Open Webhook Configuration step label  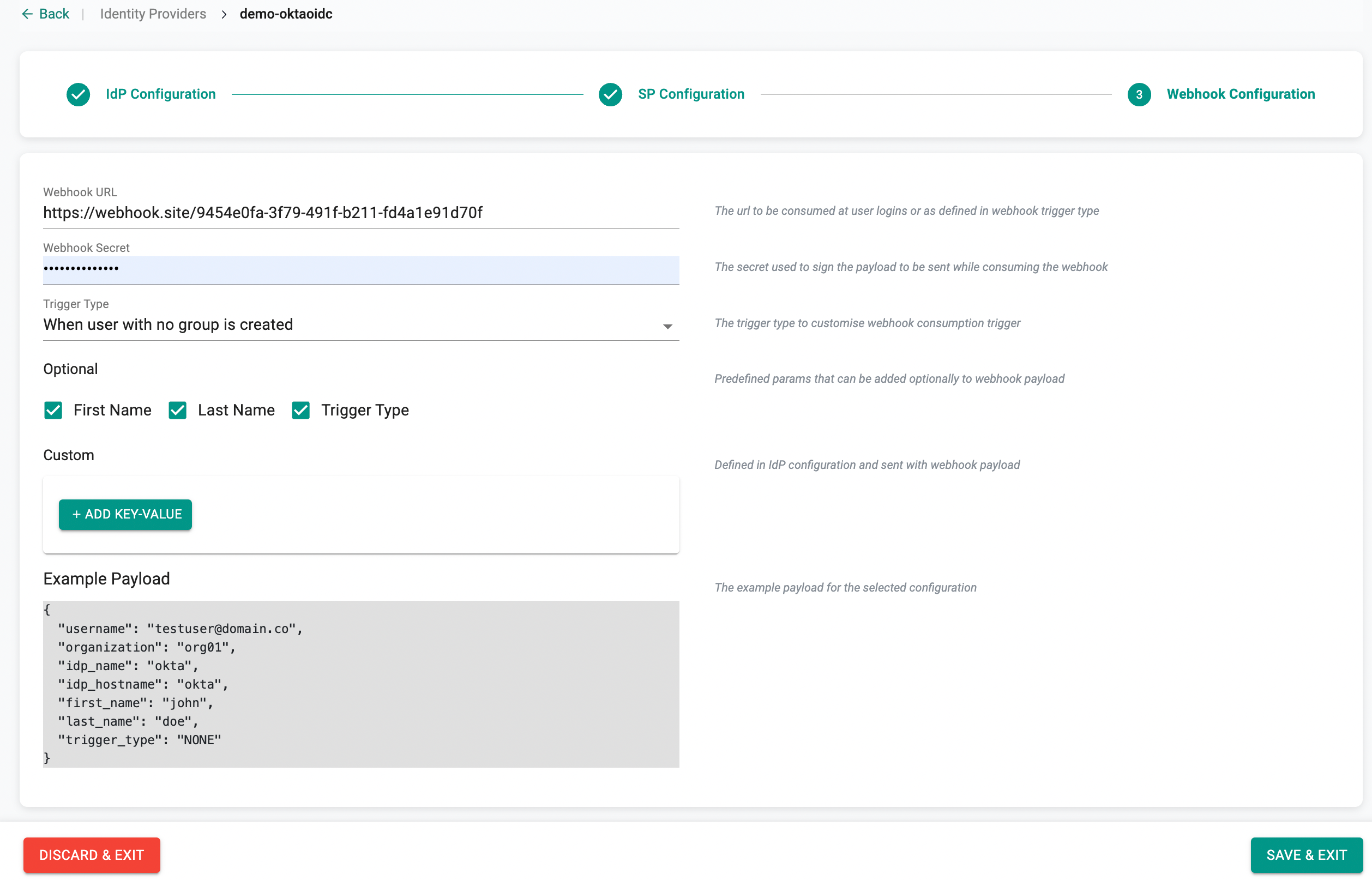coord(1240,94)
